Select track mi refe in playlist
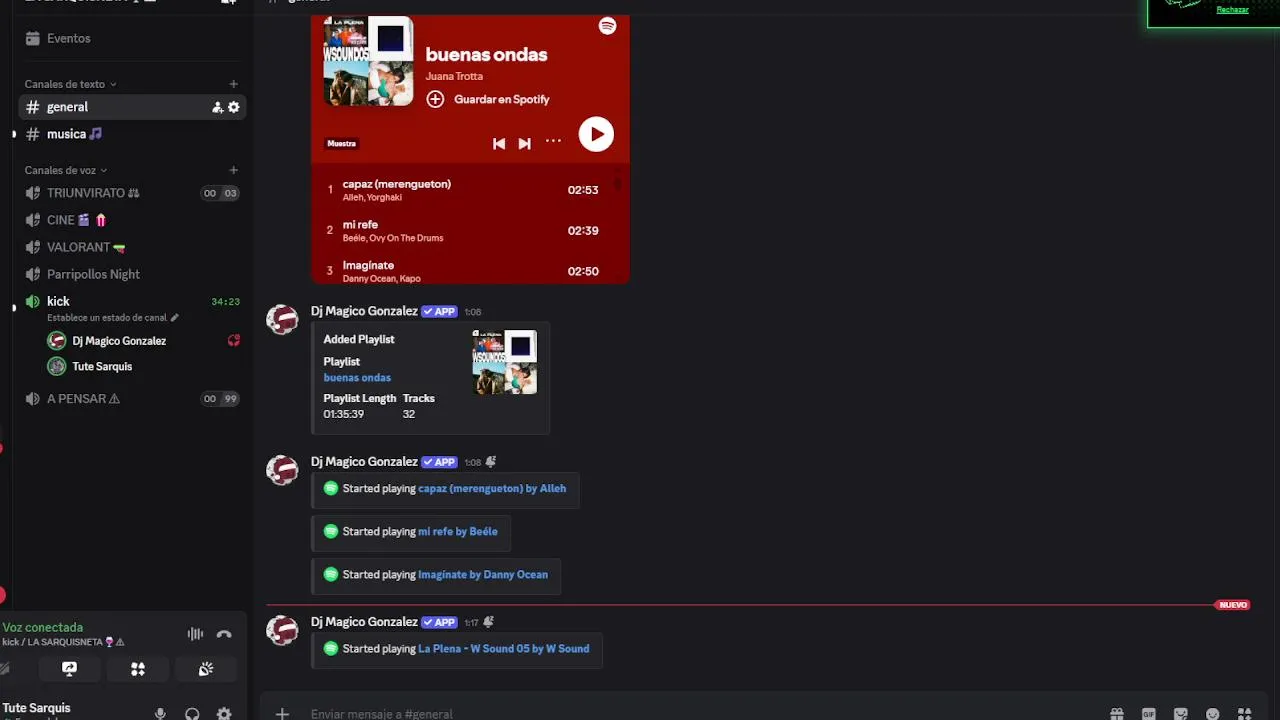The height and width of the screenshot is (720, 1280). (466, 231)
